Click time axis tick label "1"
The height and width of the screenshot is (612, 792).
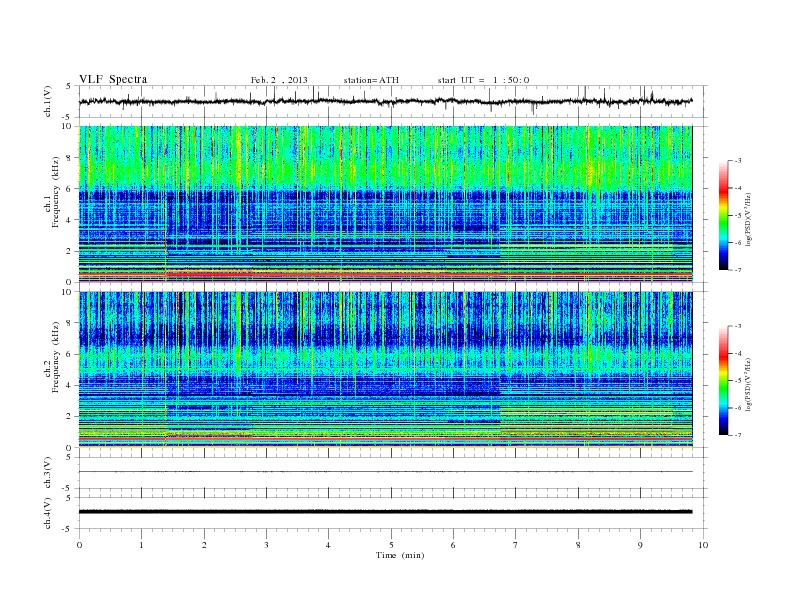coord(141,545)
